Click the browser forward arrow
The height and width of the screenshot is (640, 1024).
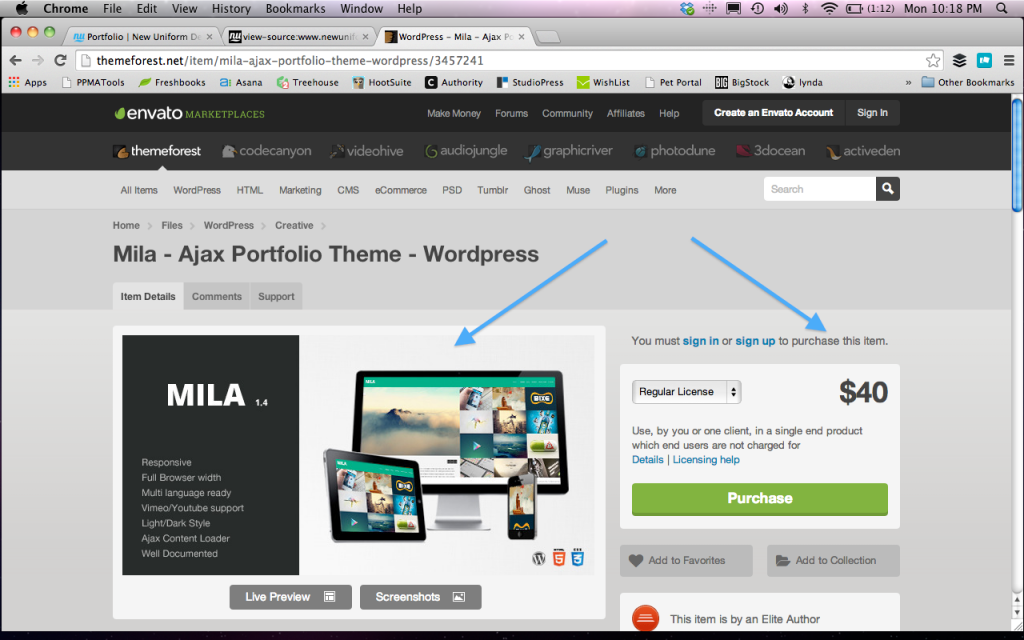[38, 61]
